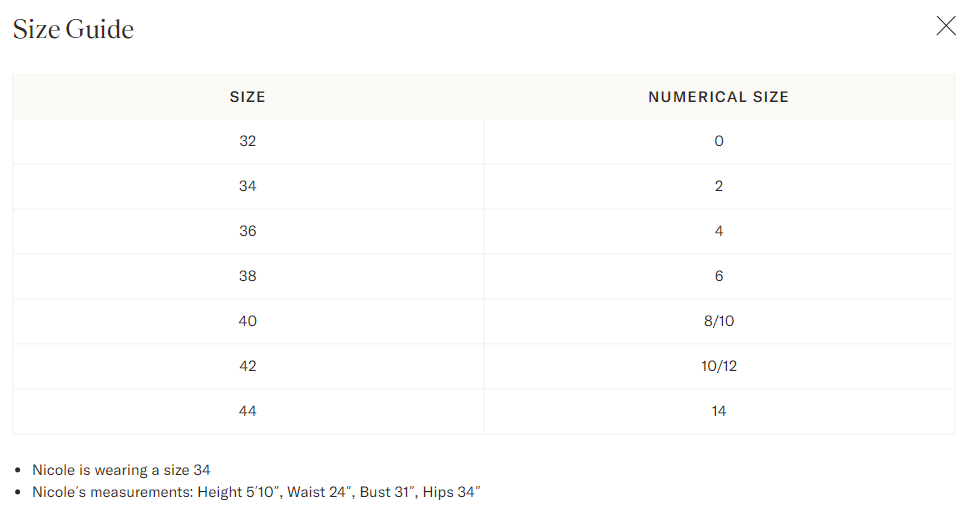Click numerical size 10/12 cell

click(719, 366)
